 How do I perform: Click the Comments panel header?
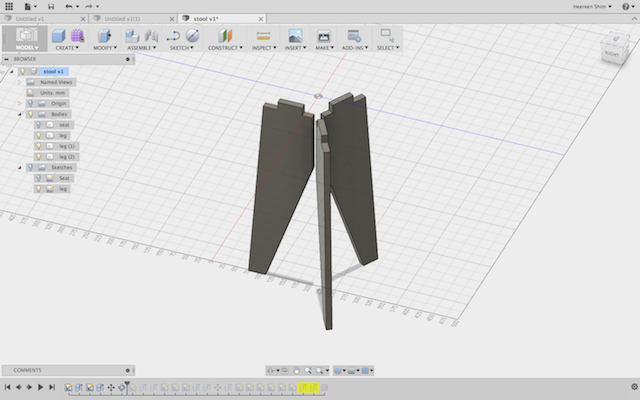tap(68, 370)
